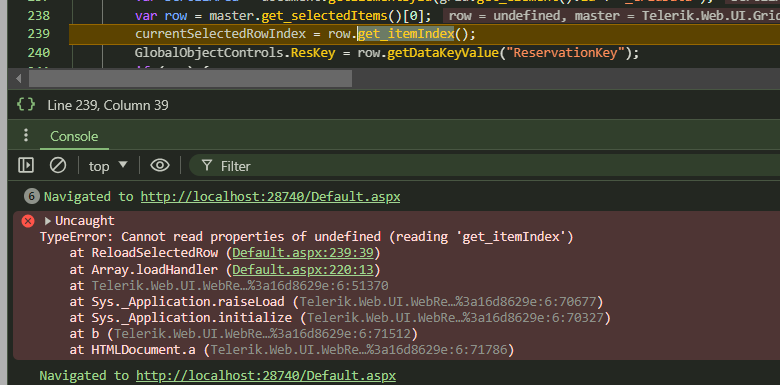Open the Default.aspx:239:39 source link

tap(302, 253)
